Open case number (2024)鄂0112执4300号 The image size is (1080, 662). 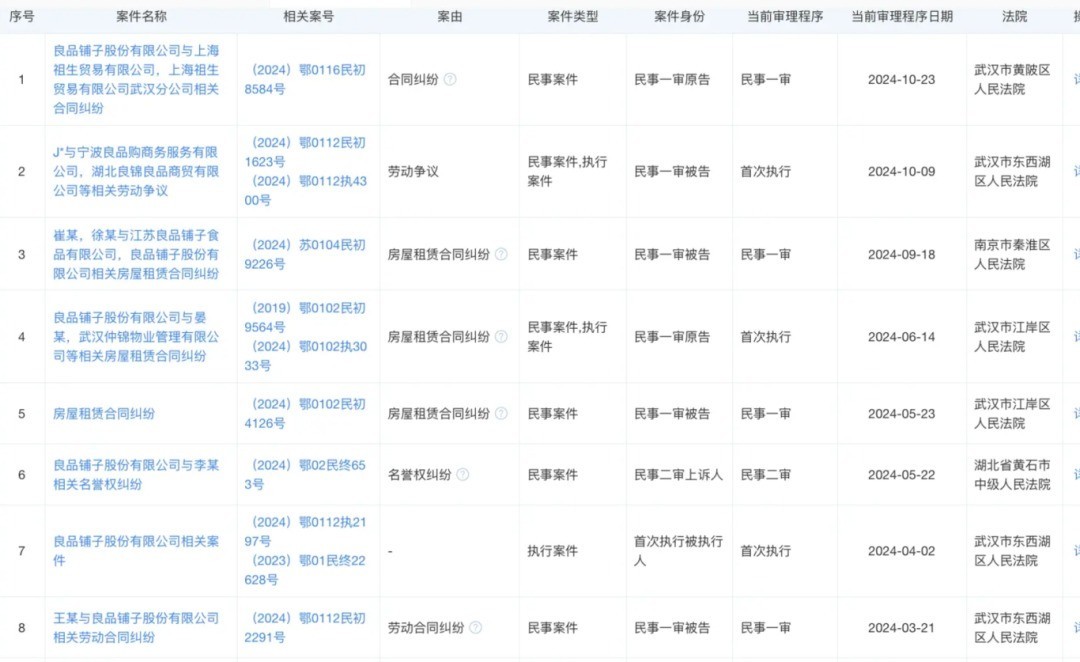(305, 191)
